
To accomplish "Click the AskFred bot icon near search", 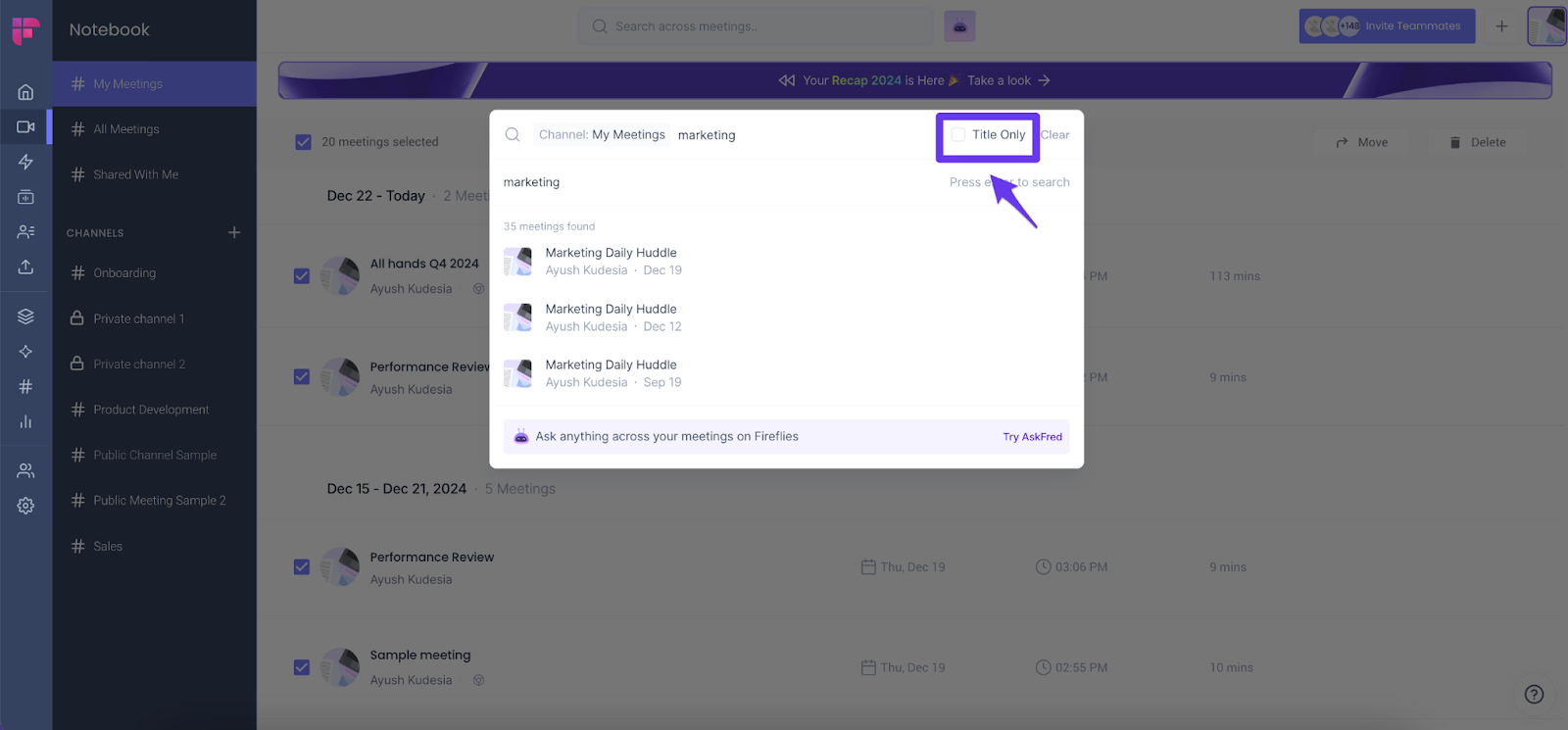I will [x=959, y=26].
